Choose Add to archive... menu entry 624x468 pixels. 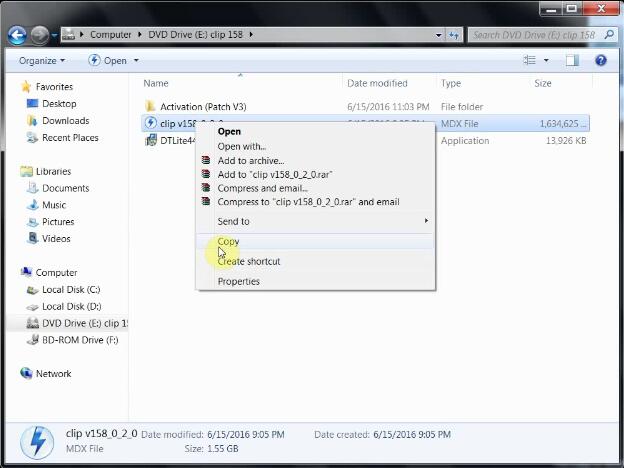[251, 161]
